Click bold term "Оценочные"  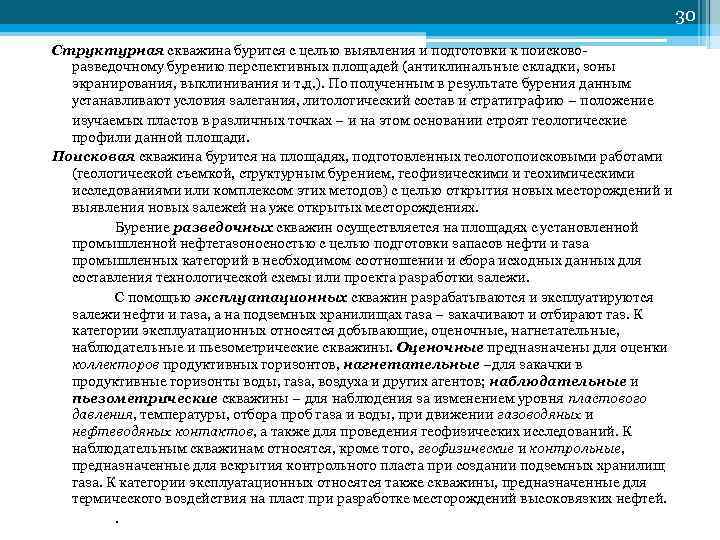coord(439,348)
